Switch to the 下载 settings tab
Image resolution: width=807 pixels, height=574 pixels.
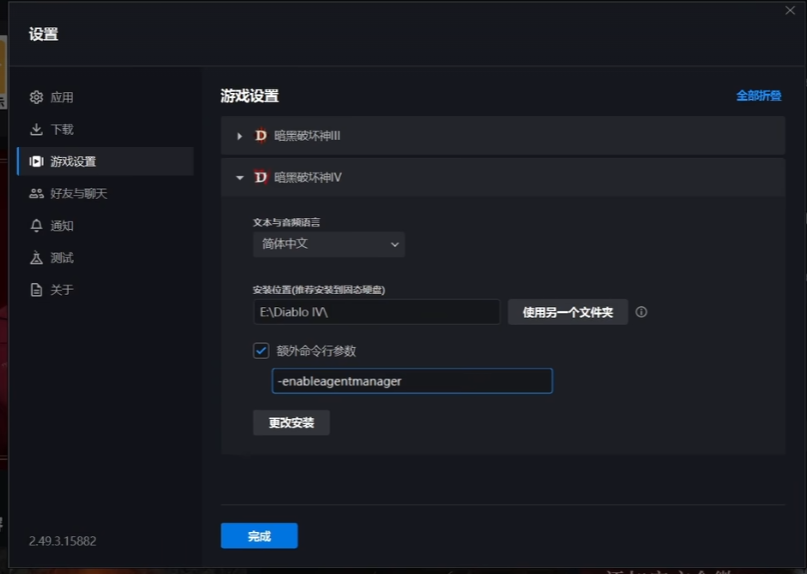point(62,129)
